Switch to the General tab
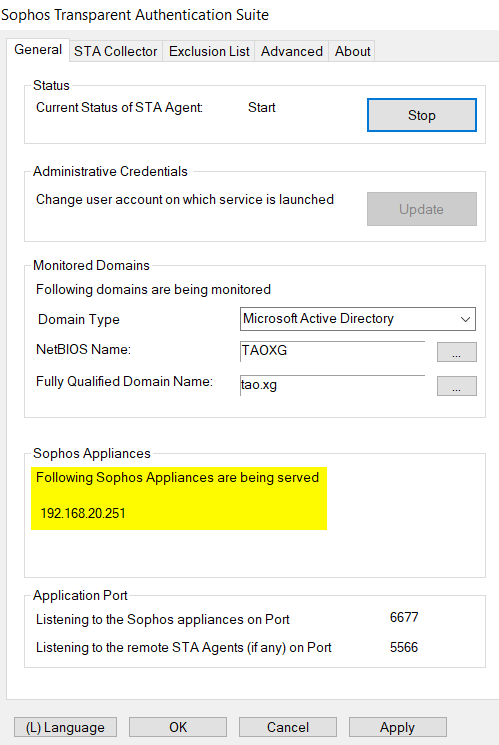 click(x=38, y=50)
